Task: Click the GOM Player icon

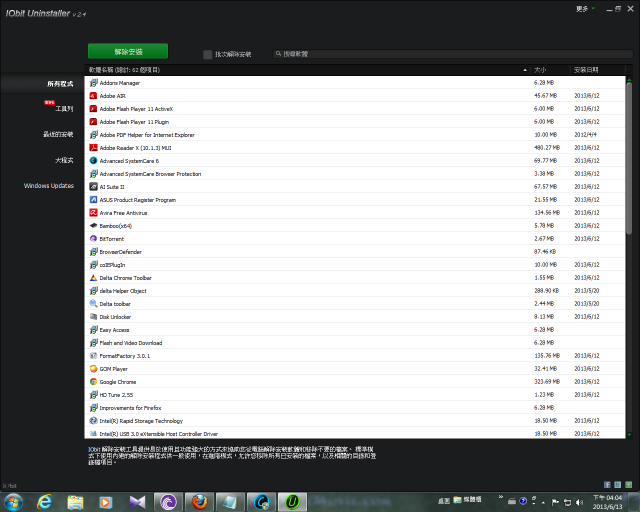Action: point(93,369)
